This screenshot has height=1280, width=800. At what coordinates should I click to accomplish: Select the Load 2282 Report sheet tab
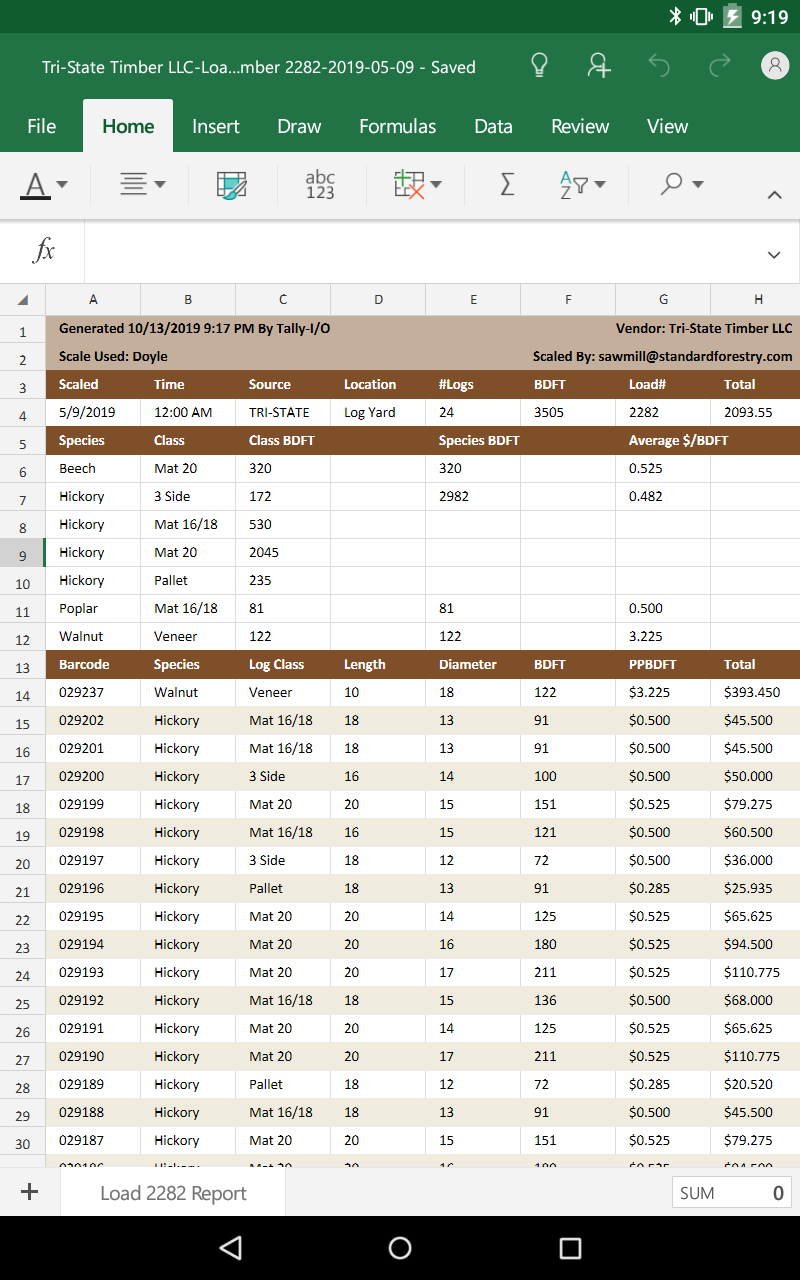(x=173, y=1193)
